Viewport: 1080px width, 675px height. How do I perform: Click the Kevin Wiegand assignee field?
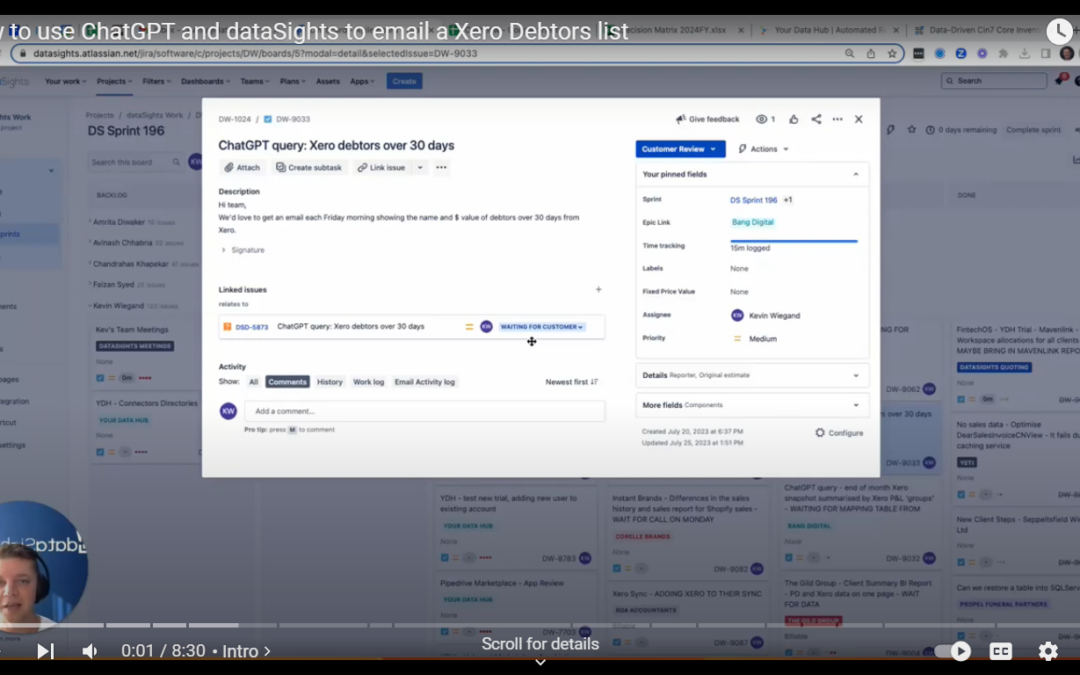coord(765,315)
